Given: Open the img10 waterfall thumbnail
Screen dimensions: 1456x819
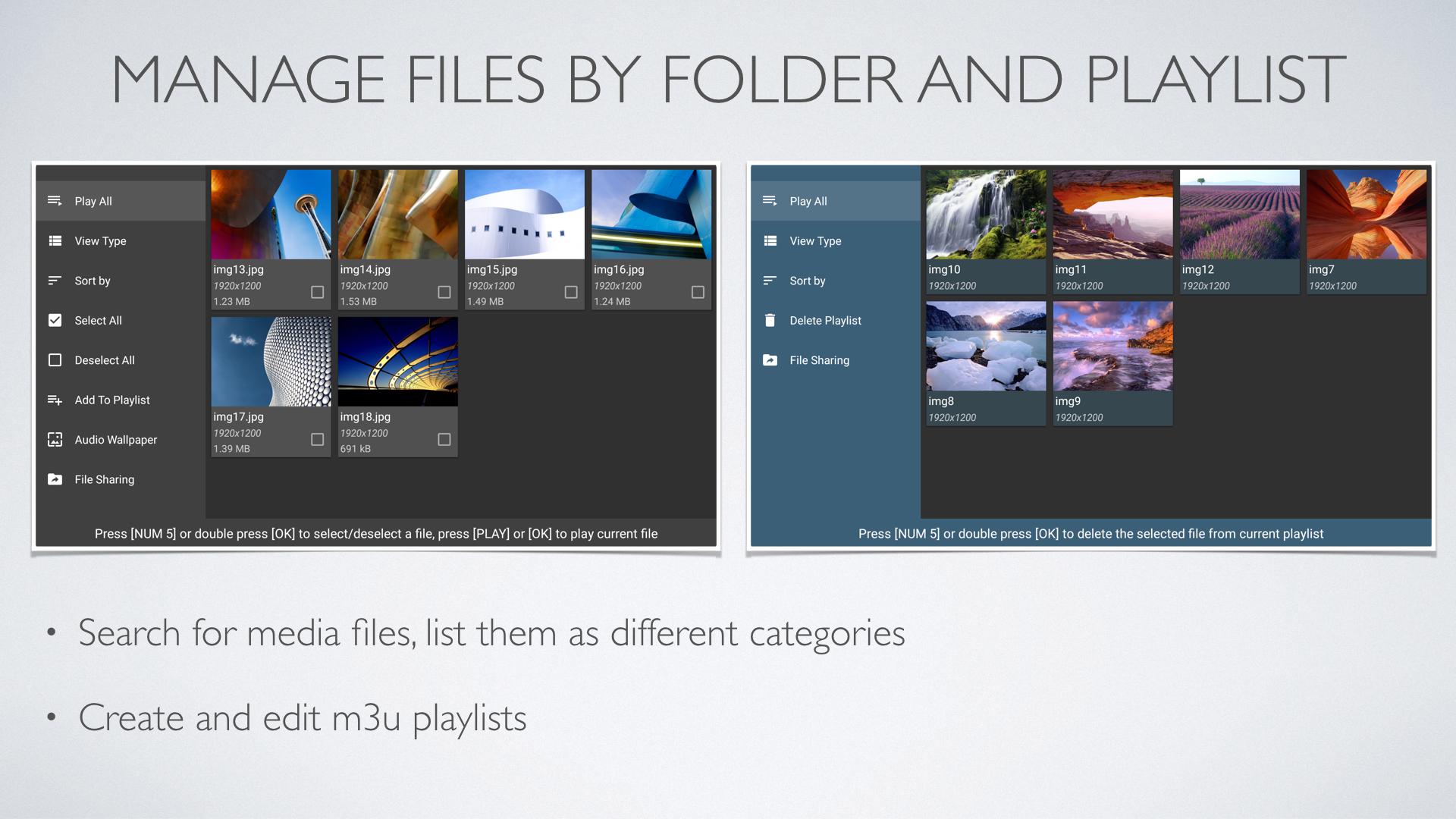Looking at the screenshot, I should point(985,215).
